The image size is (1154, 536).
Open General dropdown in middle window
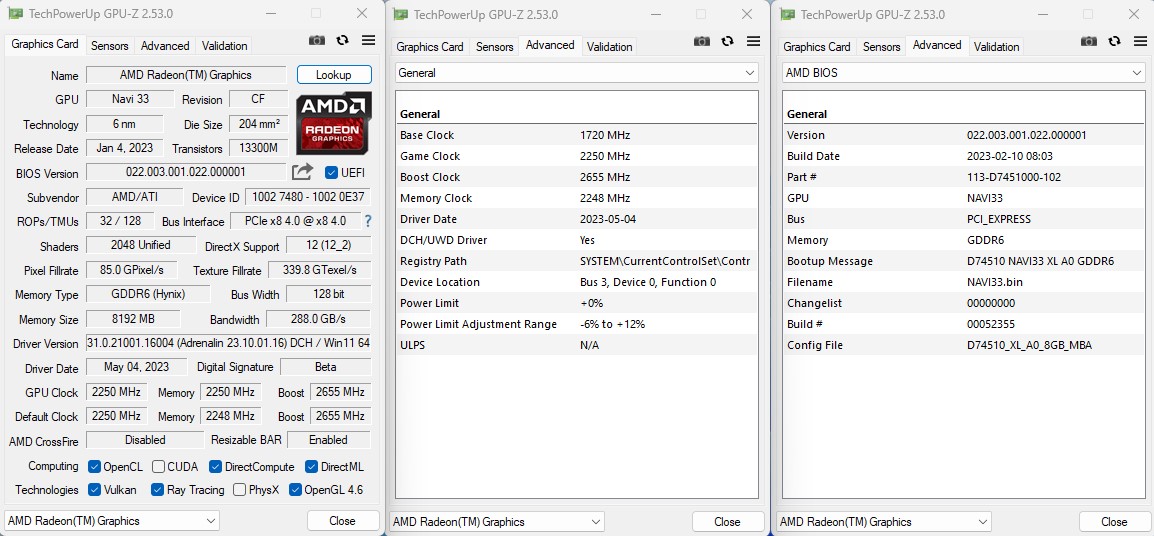[576, 73]
